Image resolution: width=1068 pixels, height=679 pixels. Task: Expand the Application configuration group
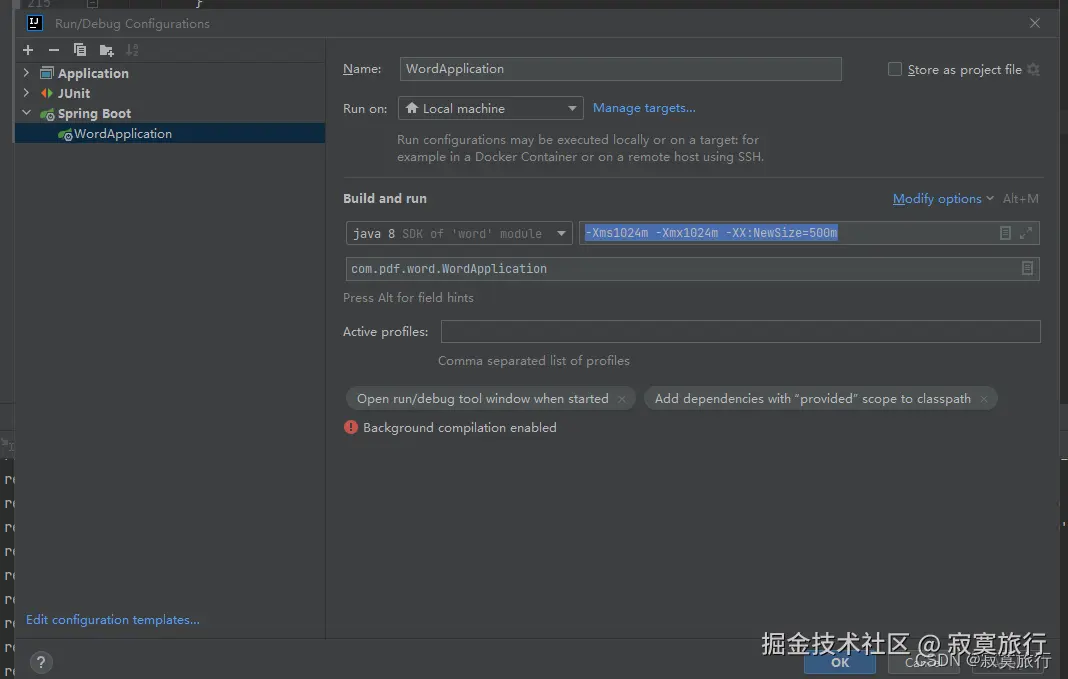(x=26, y=72)
